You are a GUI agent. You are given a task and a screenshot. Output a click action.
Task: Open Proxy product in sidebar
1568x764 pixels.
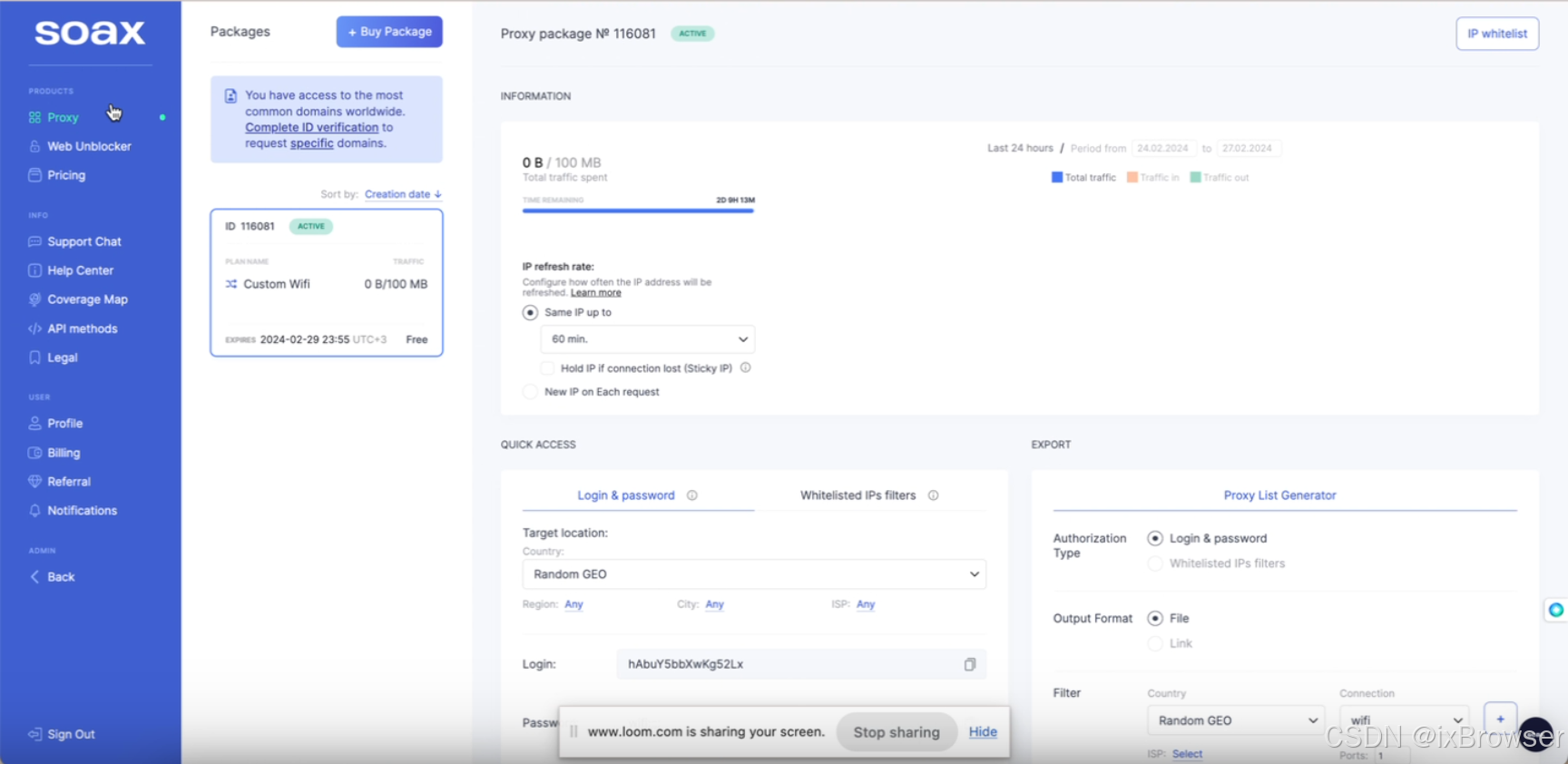coord(63,117)
